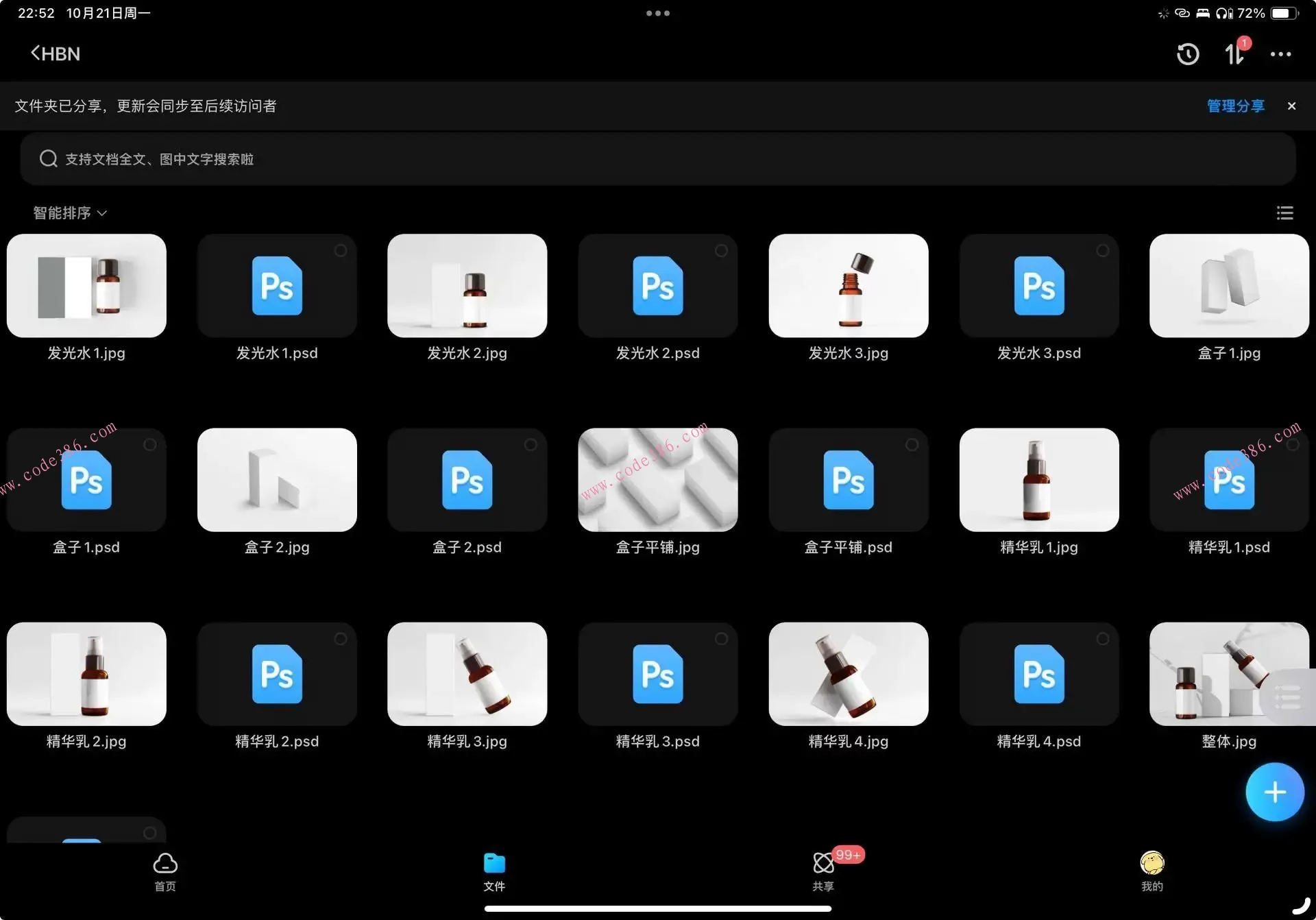
Task: Open the floating side menu handle
Action: pos(1289,697)
